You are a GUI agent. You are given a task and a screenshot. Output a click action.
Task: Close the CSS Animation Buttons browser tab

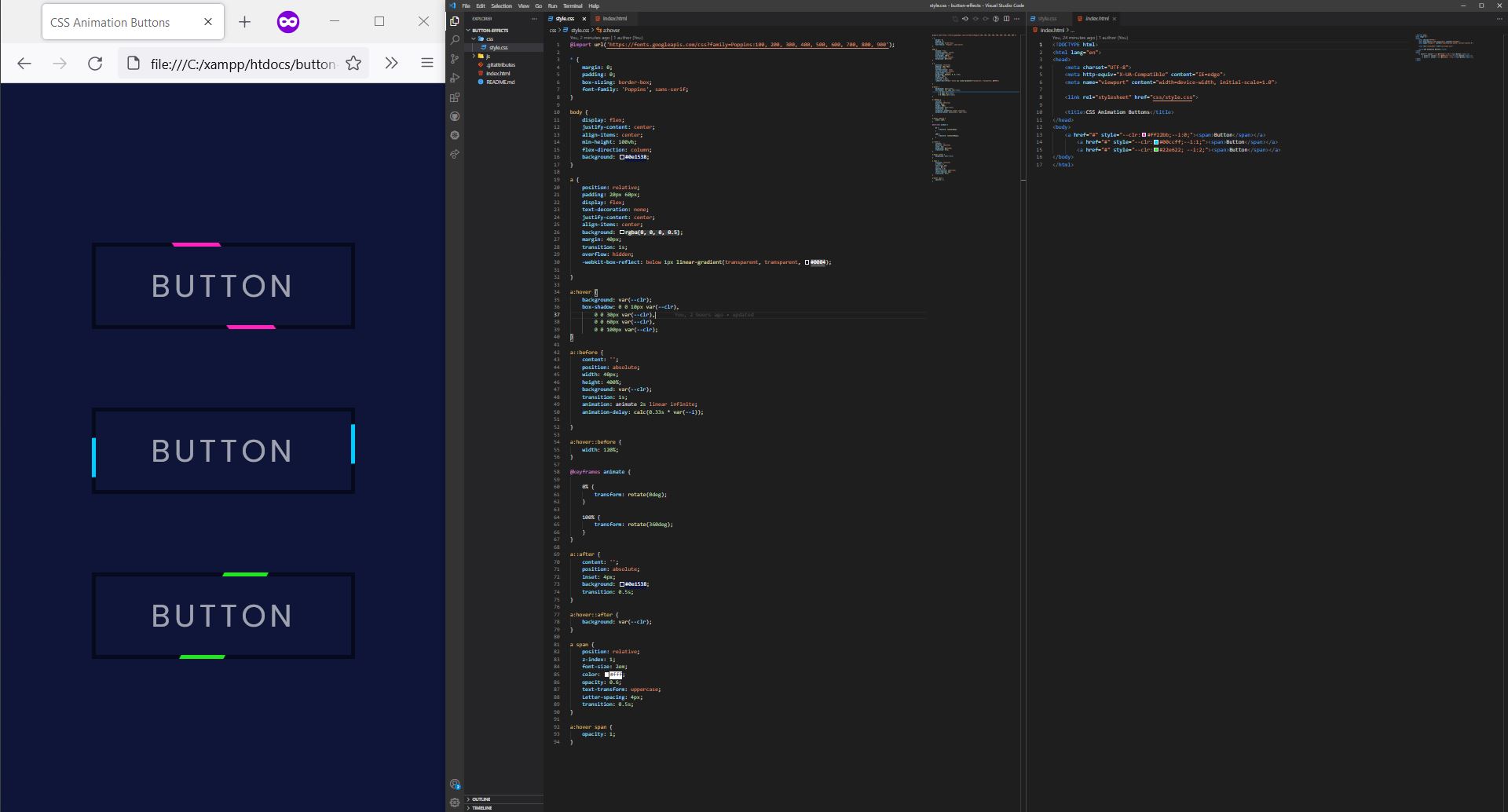point(208,22)
